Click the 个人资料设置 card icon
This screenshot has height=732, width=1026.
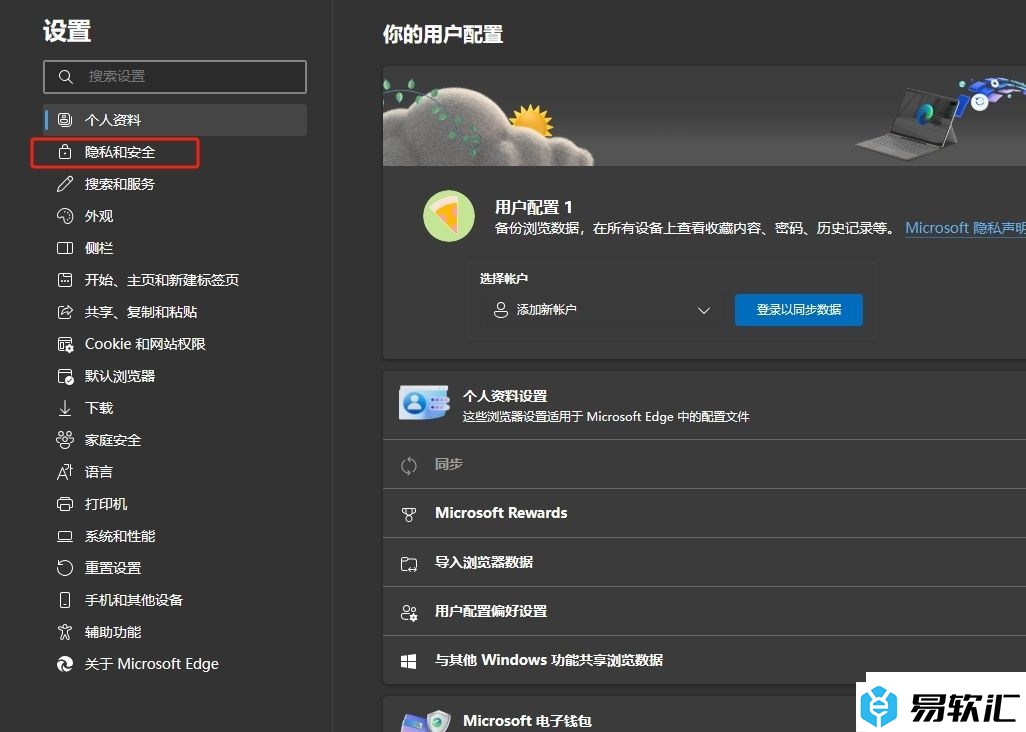coord(424,403)
